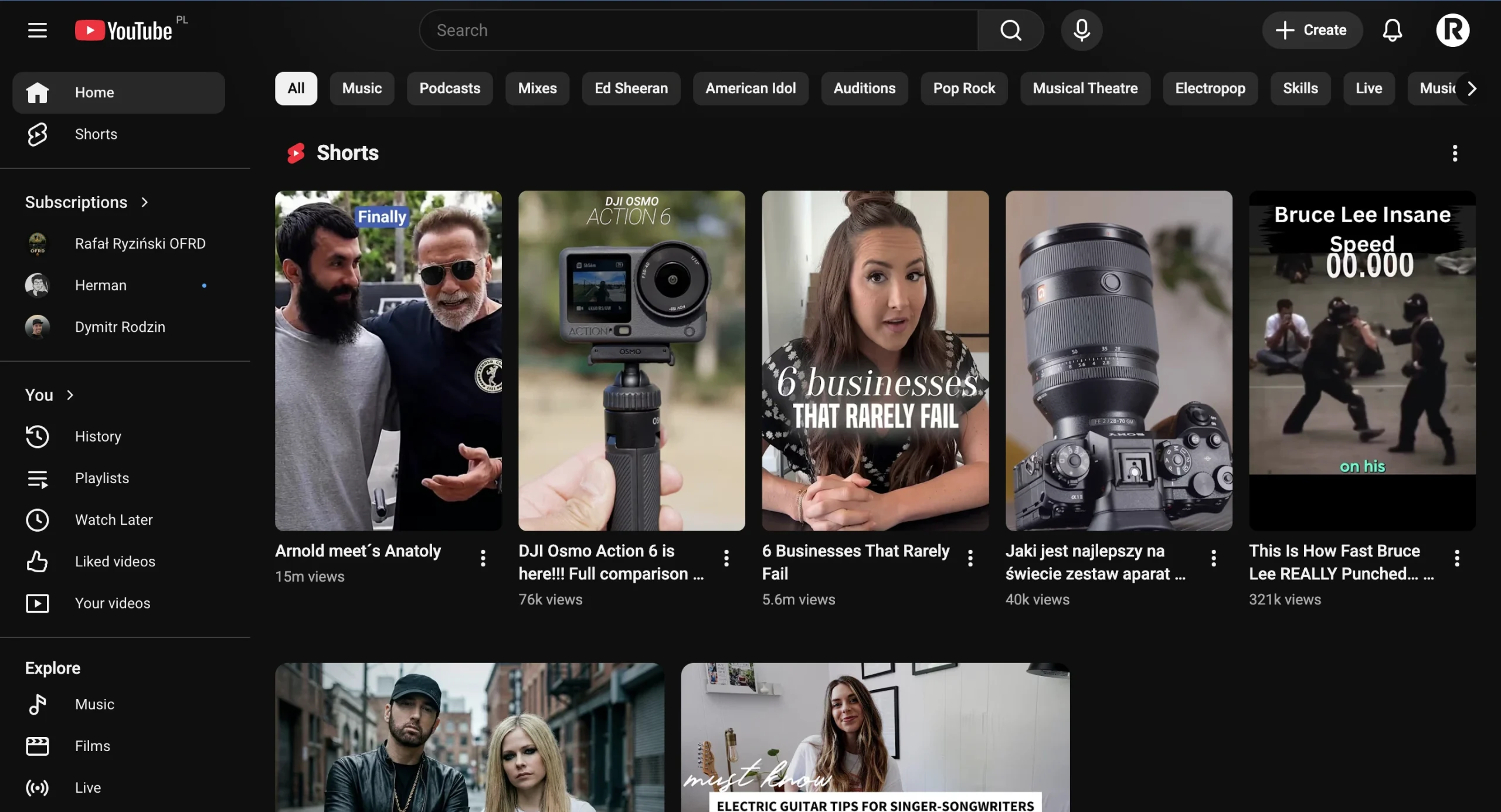
Task: Click into the Search field
Action: [698, 30]
